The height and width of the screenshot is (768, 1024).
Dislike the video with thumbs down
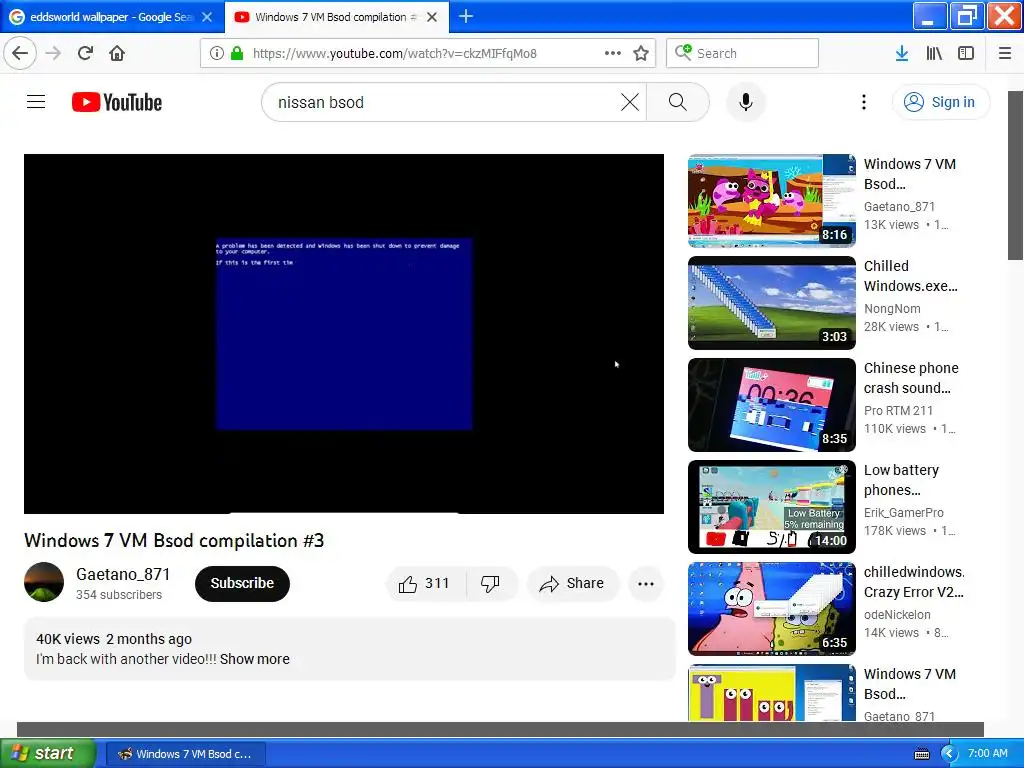click(x=490, y=583)
